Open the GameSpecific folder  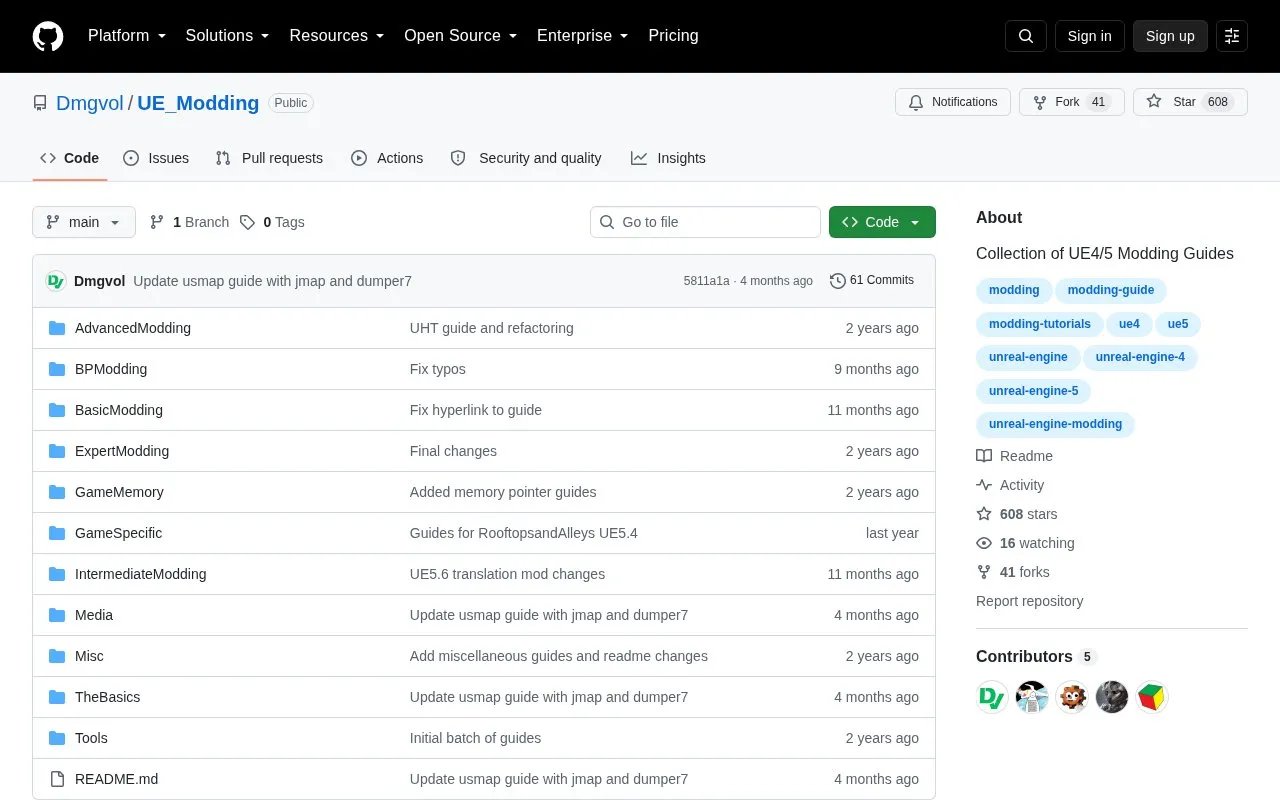tap(118, 533)
